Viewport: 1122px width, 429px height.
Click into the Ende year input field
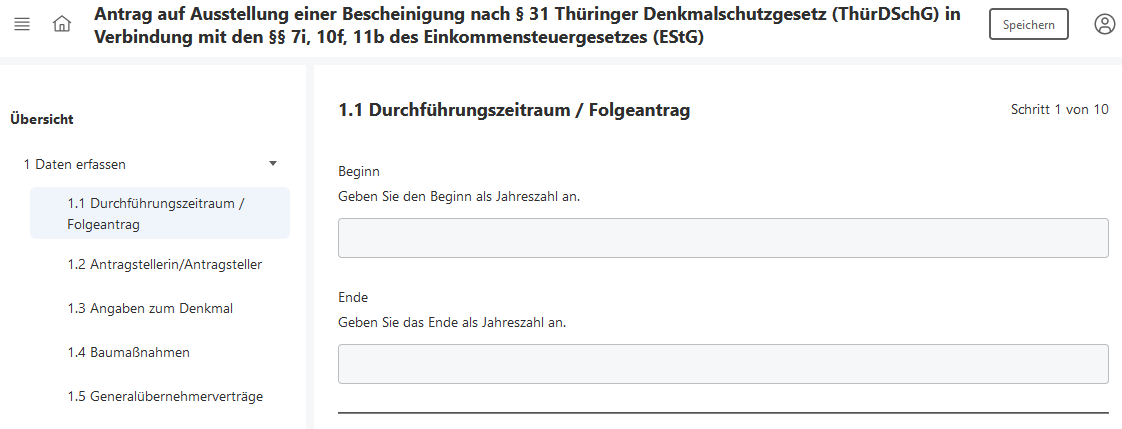click(723, 364)
